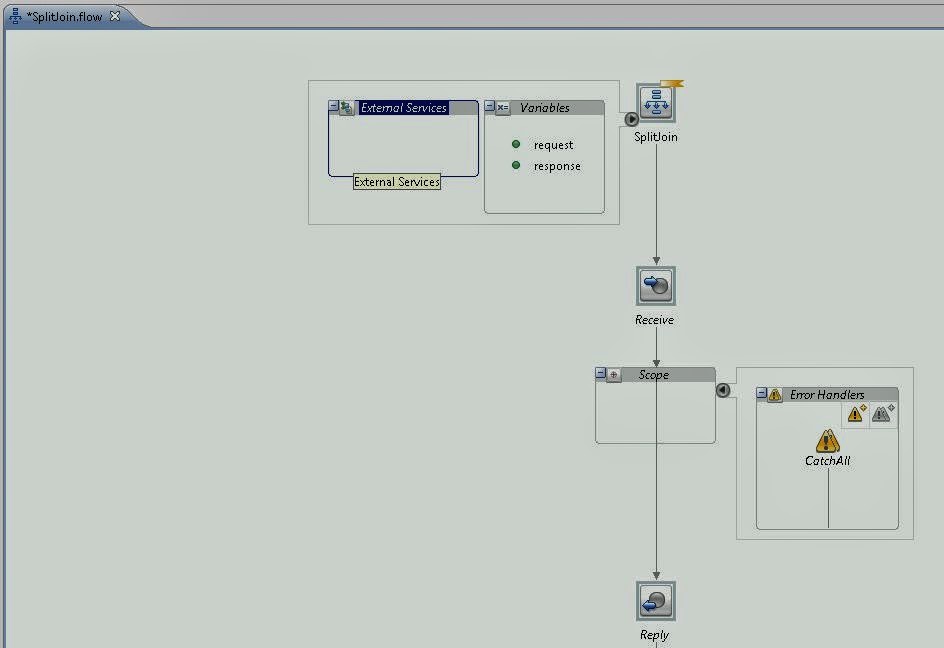Click the SplitJoin node label
Image resolution: width=944 pixels, height=648 pixels.
click(656, 137)
